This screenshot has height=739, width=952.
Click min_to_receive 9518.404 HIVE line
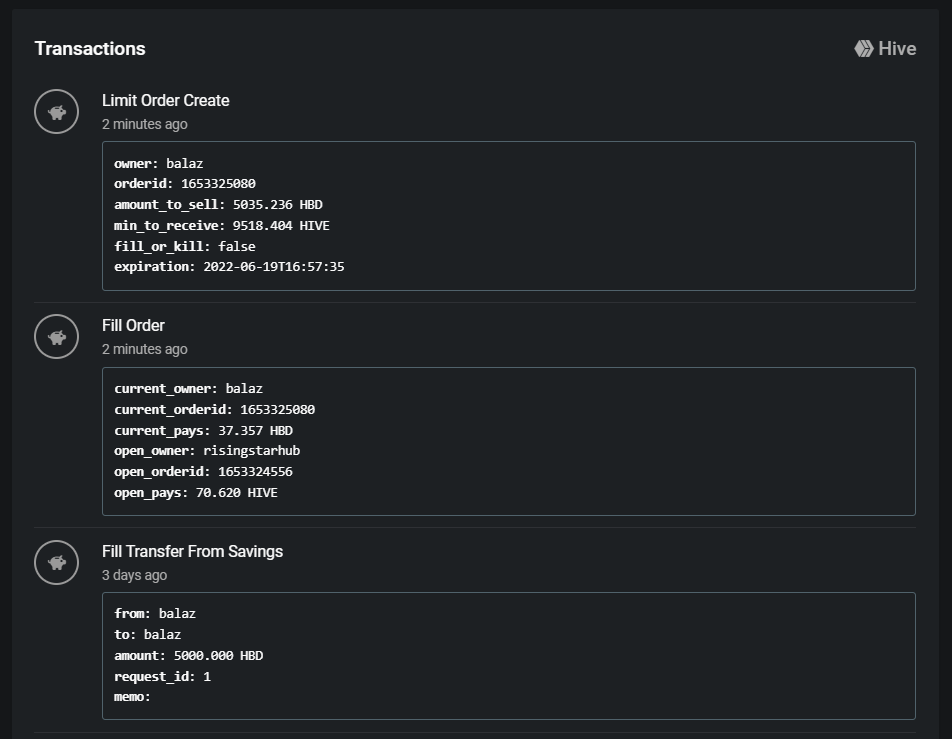[x=222, y=226]
